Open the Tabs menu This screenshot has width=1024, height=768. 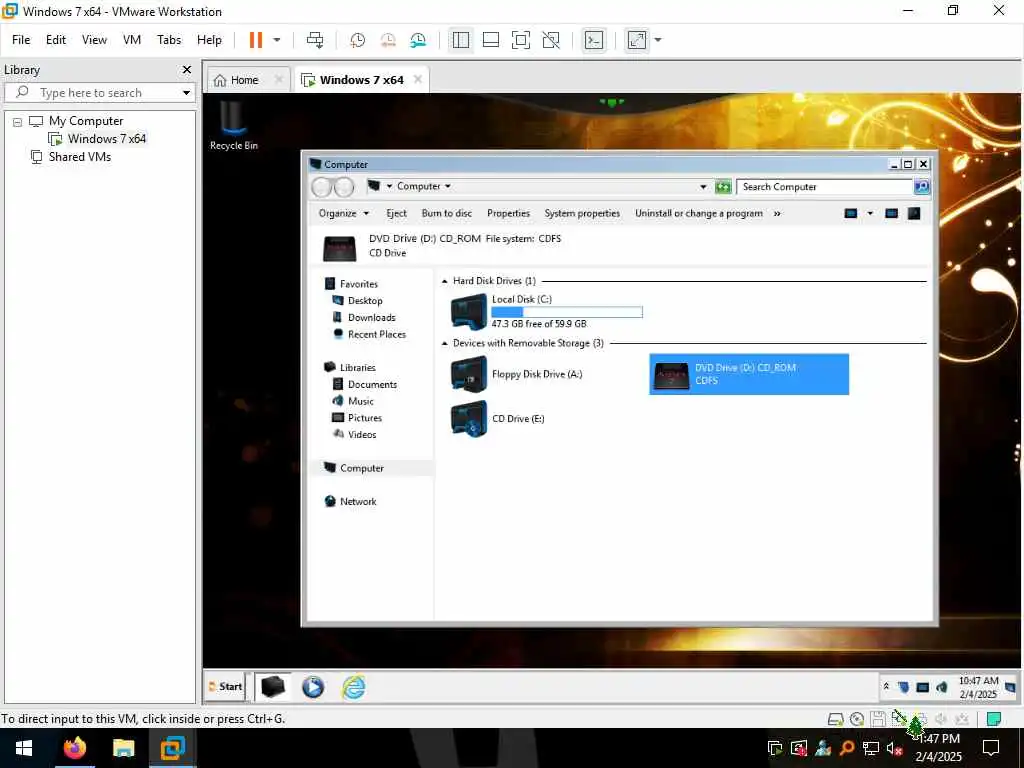point(169,40)
